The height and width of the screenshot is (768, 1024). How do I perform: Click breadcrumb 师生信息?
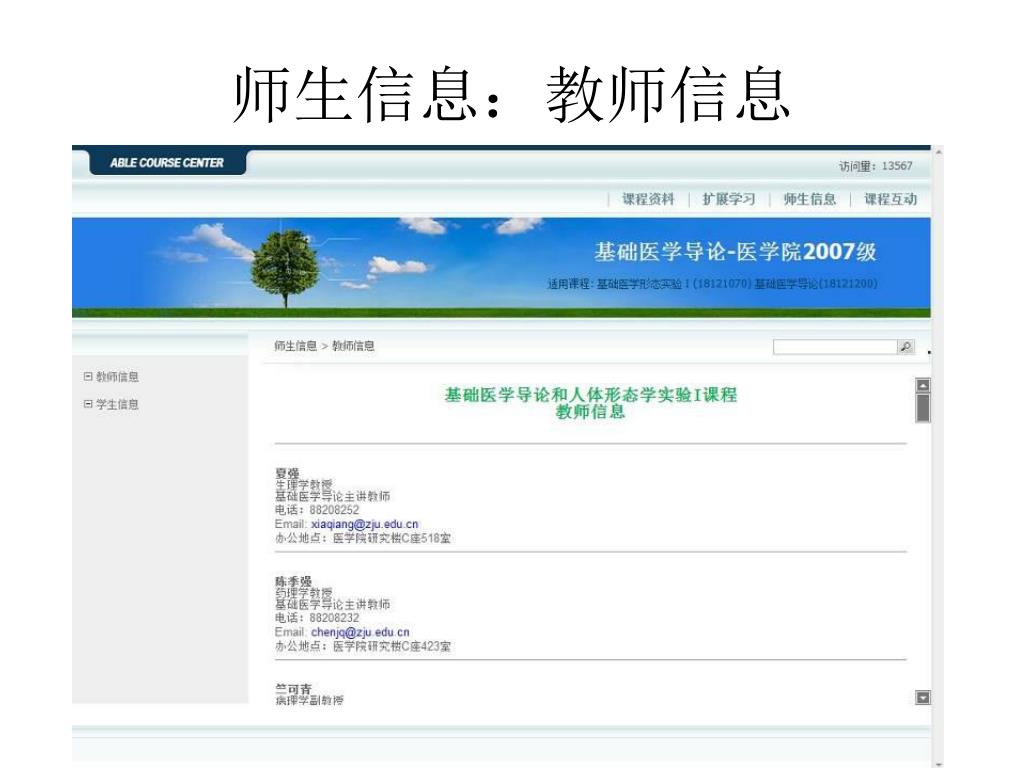coord(295,345)
